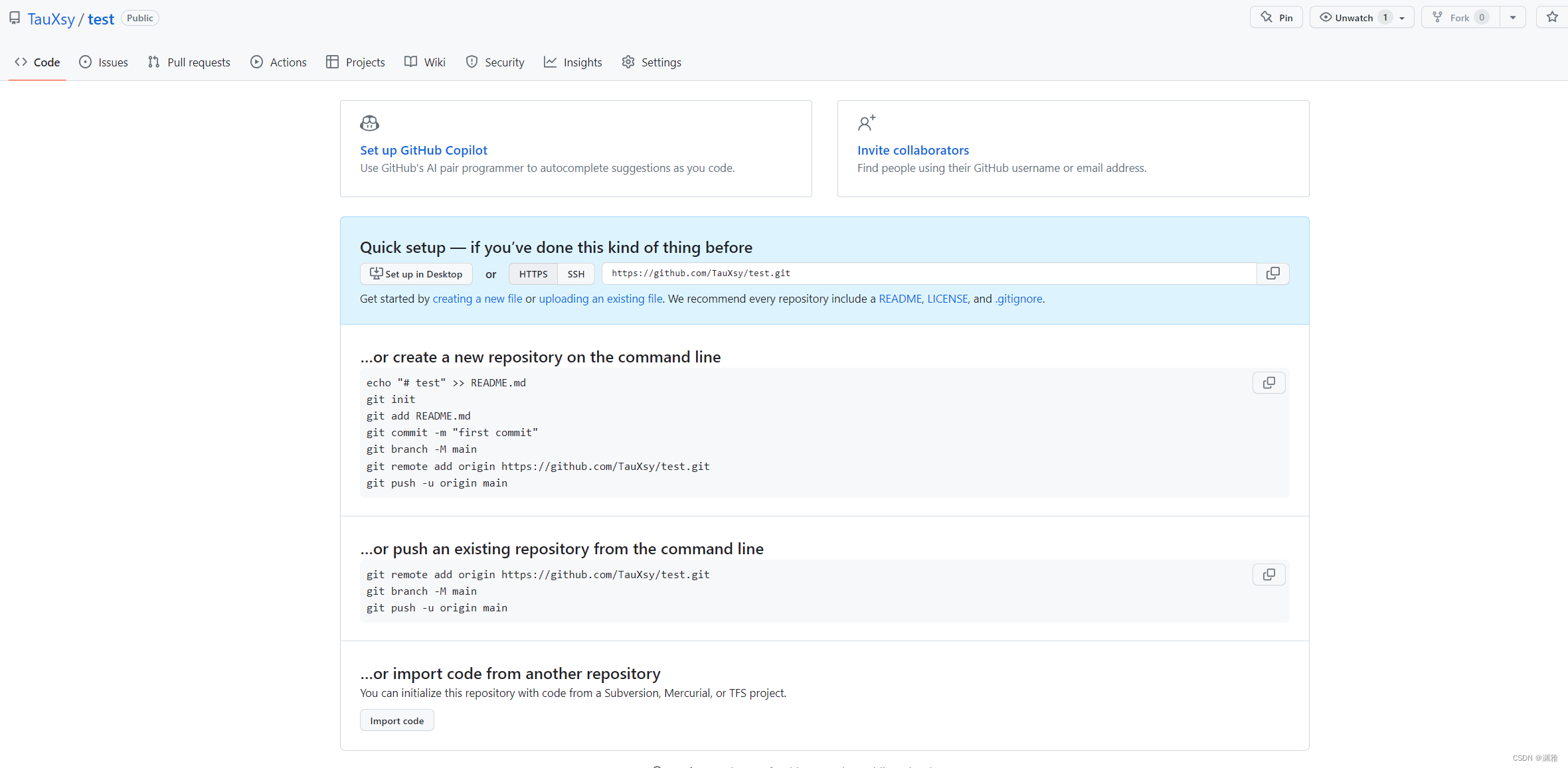This screenshot has width=1568, height=768.
Task: Star the repository with the star icon
Action: click(x=1552, y=17)
